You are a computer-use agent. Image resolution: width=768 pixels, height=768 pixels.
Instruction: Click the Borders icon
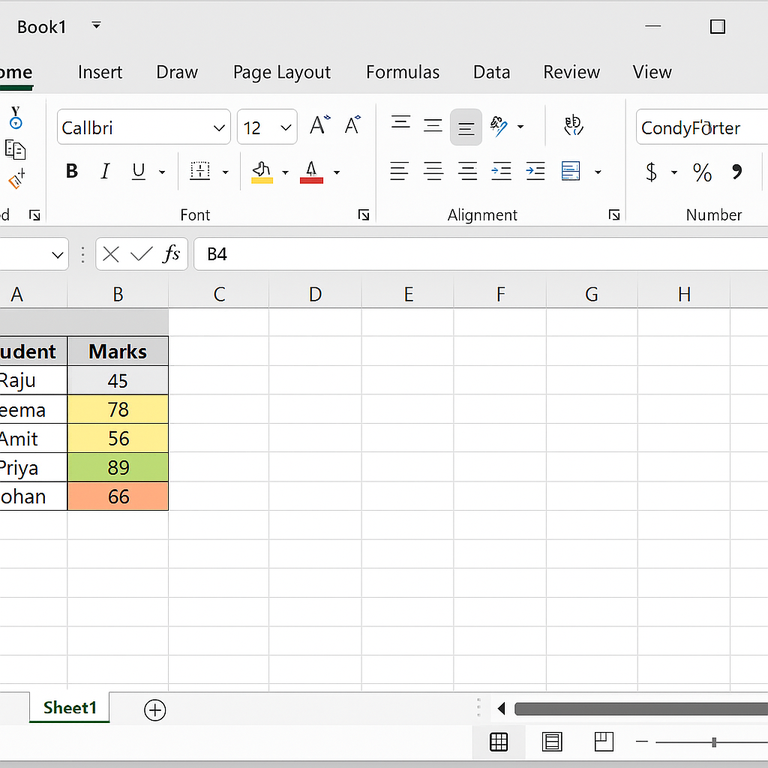point(200,171)
